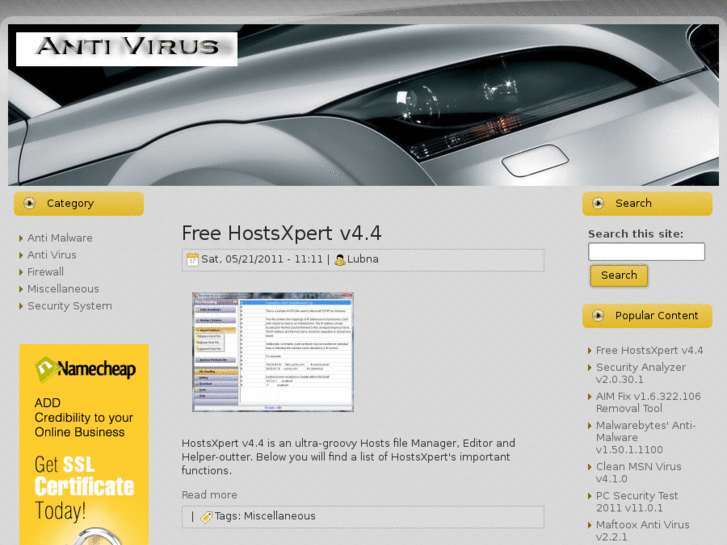Open the Miscellaneous tag link
Screen dimensions: 727x545
pyautogui.click(x=280, y=516)
